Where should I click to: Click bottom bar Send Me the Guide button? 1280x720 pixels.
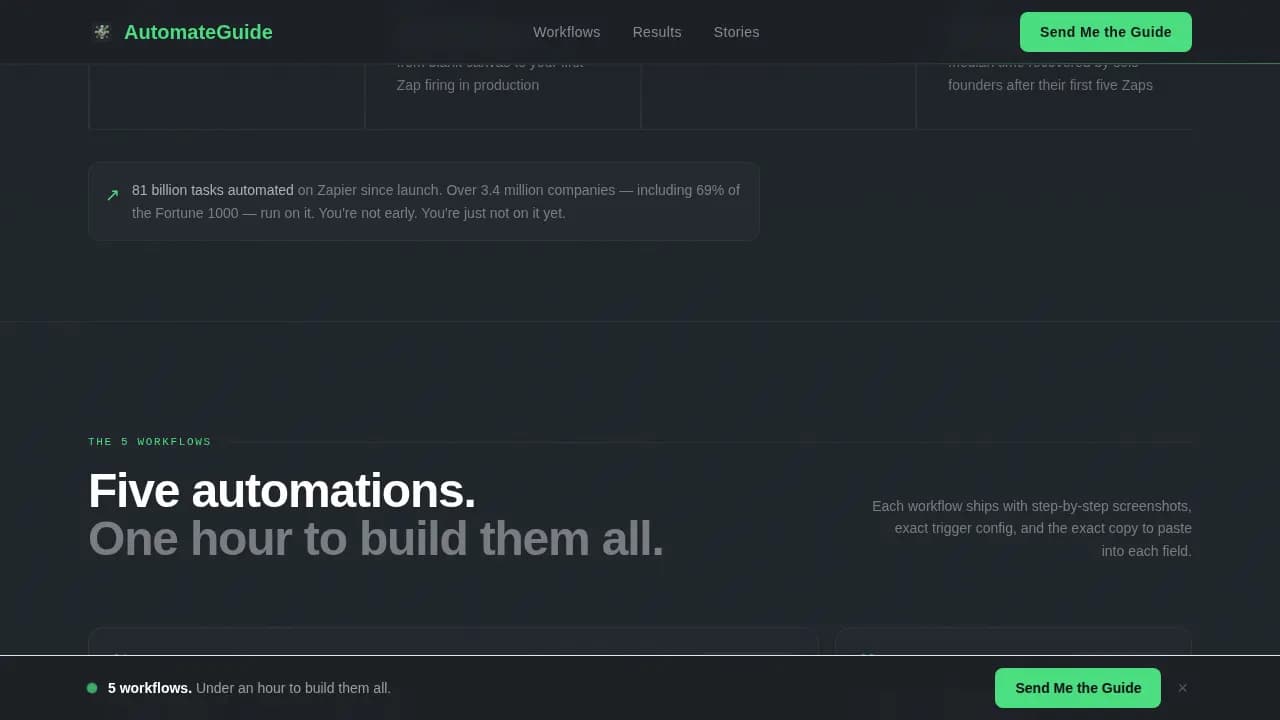1078,688
